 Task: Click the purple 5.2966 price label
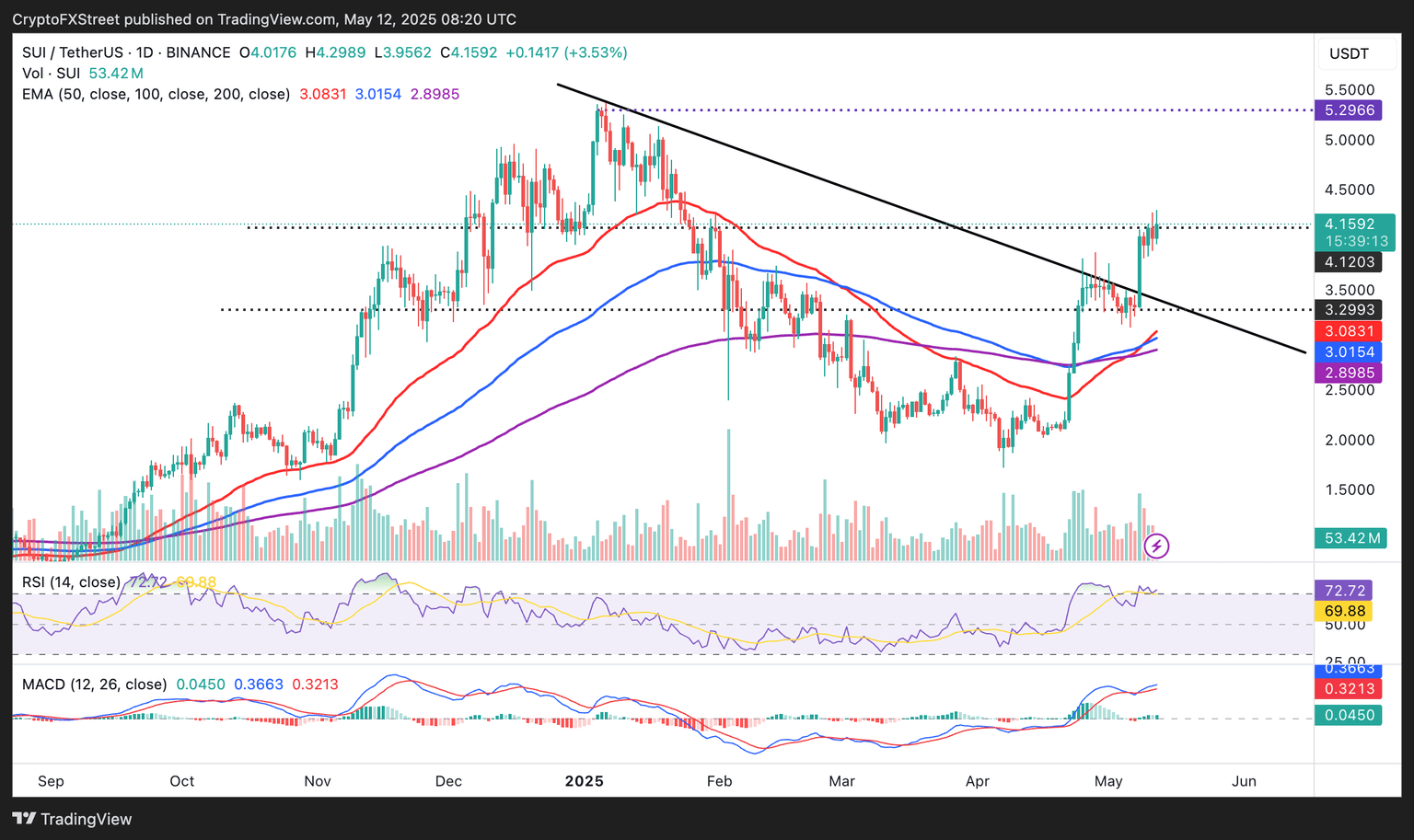[1350, 110]
